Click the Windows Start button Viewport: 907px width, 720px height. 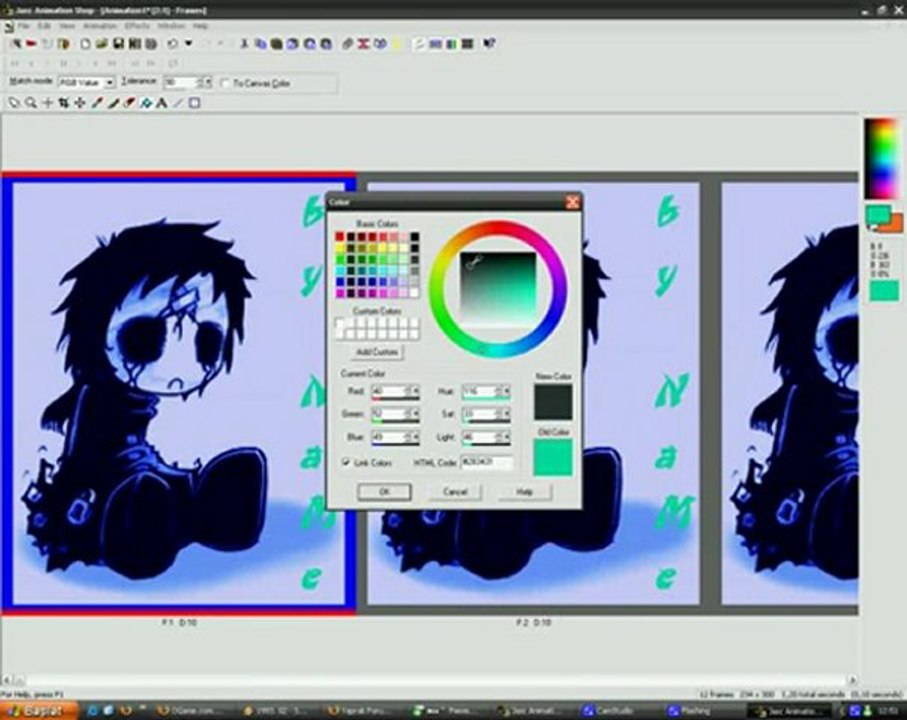38,711
